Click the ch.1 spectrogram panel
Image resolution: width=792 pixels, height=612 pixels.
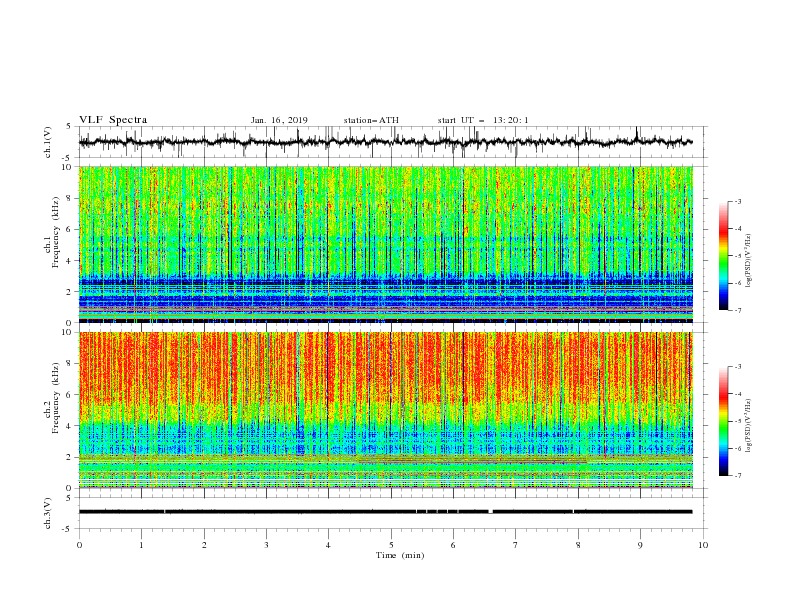[x=386, y=244]
